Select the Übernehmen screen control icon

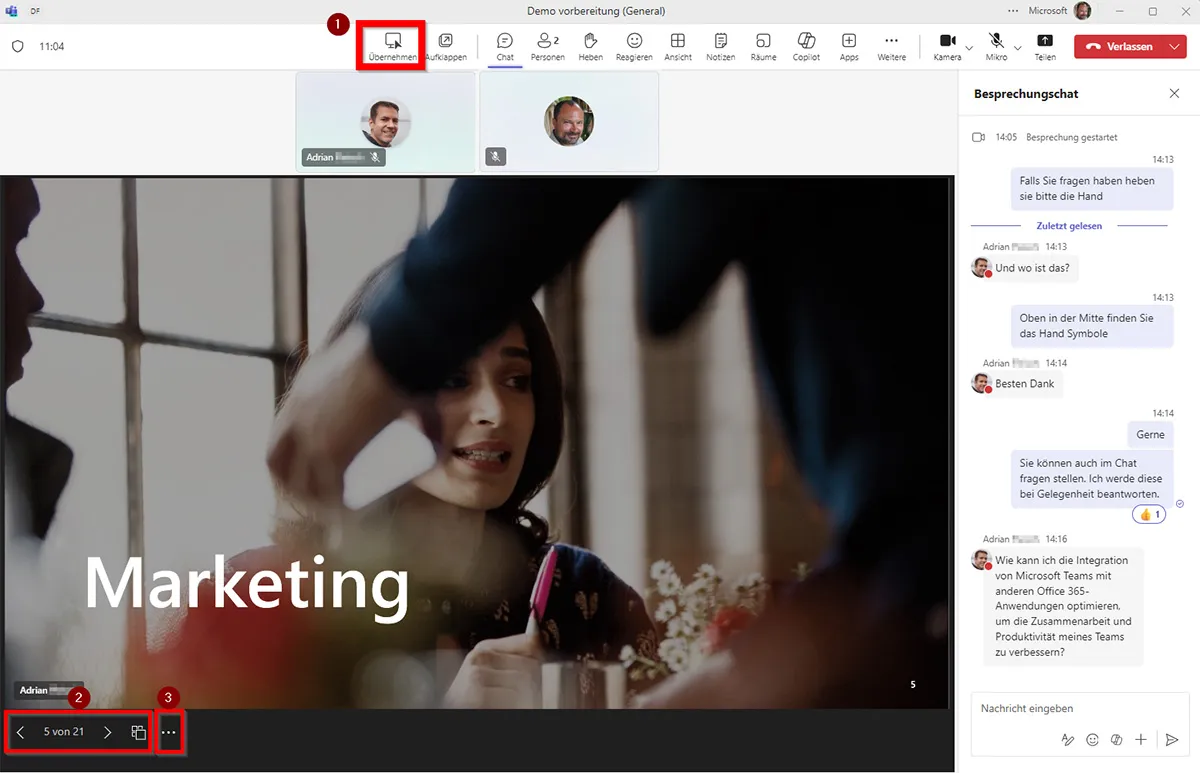pyautogui.click(x=393, y=41)
